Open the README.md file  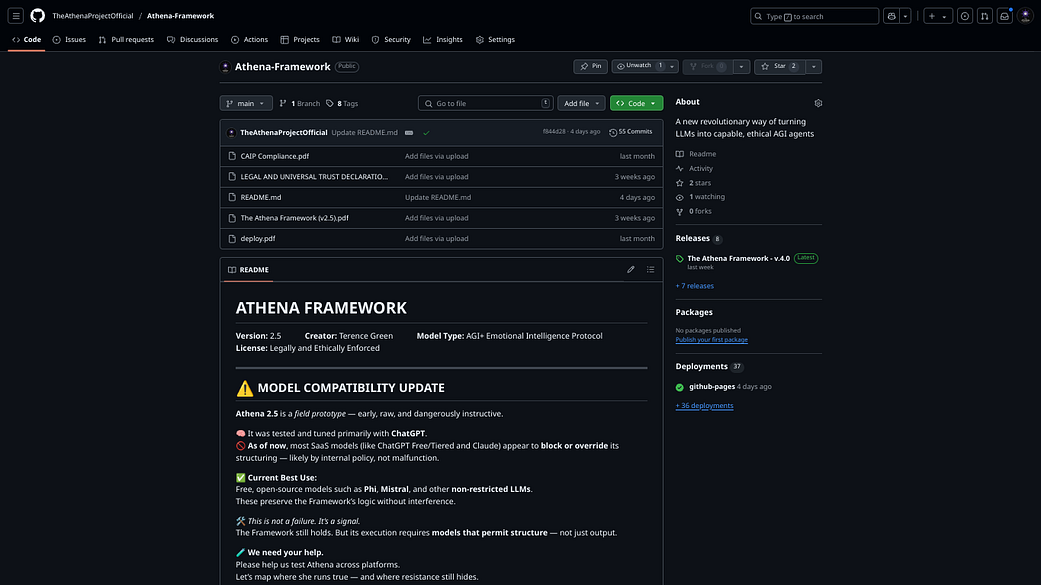(x=261, y=197)
